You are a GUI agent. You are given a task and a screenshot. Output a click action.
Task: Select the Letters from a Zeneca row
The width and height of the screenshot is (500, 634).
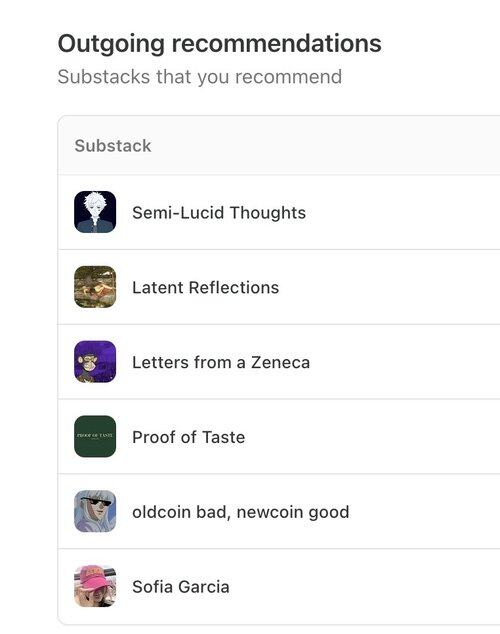[279, 362]
